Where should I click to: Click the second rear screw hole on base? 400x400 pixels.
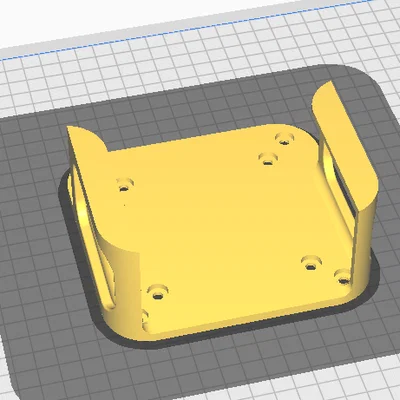pos(268,158)
